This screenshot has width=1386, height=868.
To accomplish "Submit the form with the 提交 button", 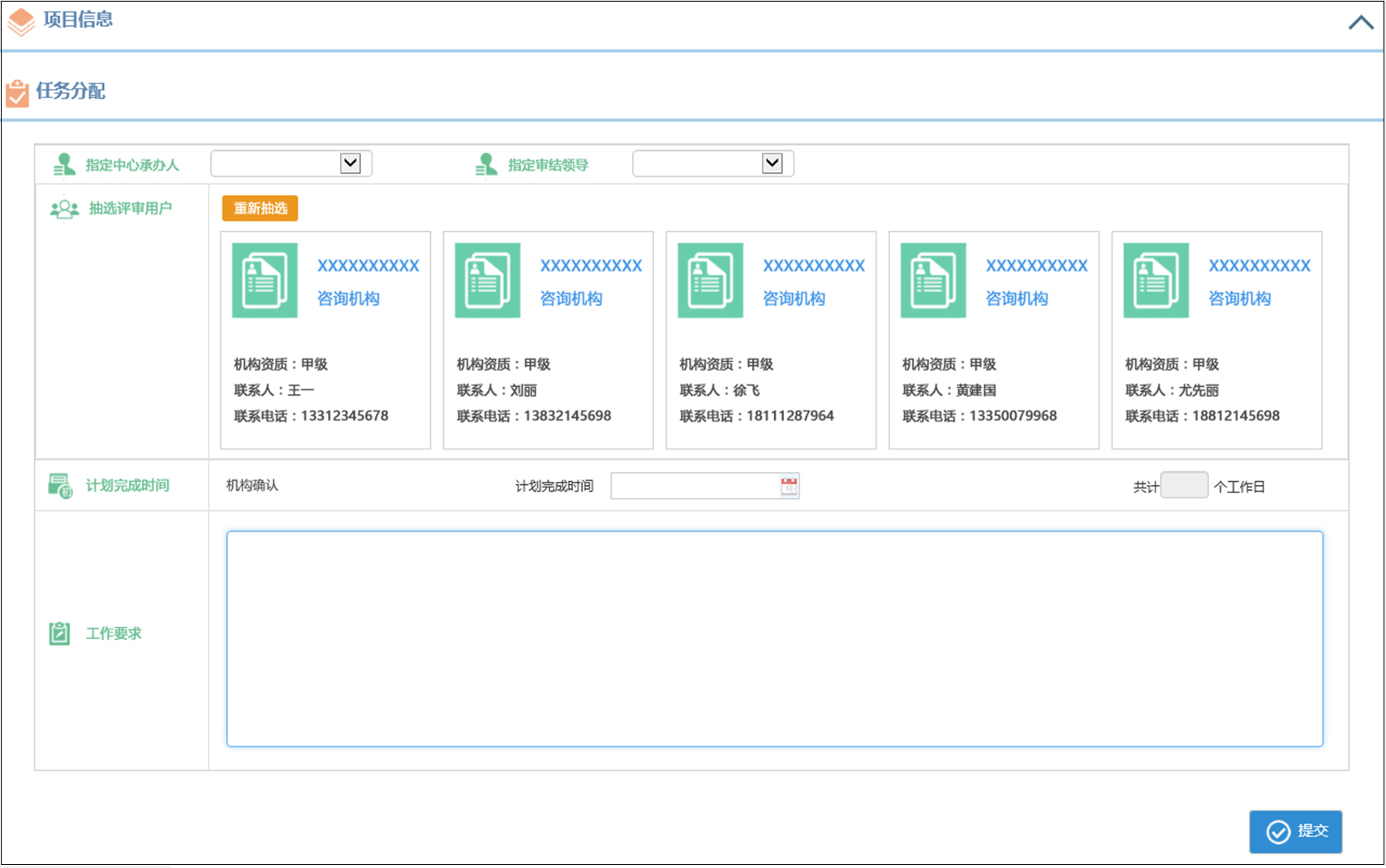I will (x=1295, y=831).
